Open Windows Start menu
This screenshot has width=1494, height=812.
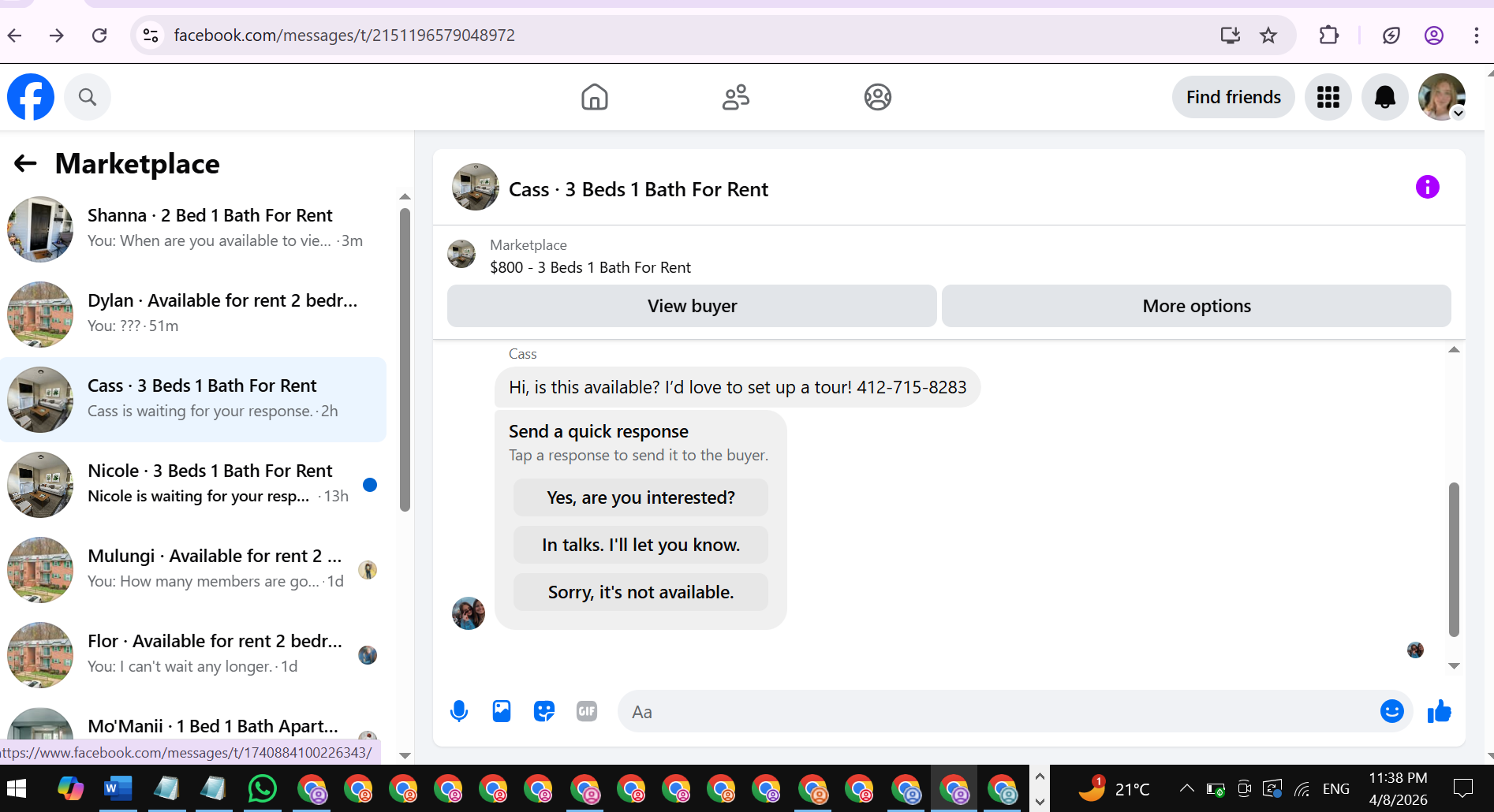17,788
